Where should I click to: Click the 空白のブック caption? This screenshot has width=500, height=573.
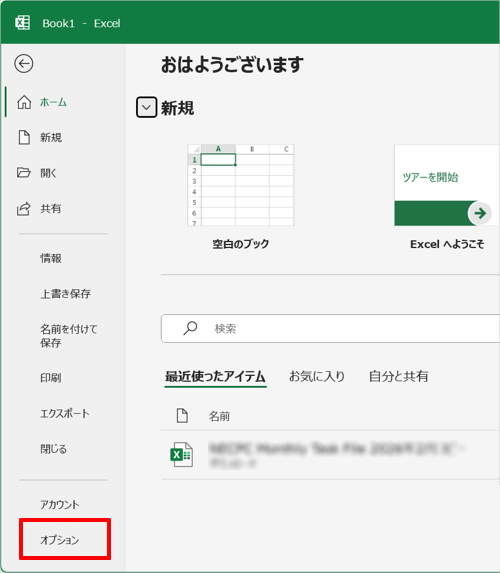tap(240, 244)
